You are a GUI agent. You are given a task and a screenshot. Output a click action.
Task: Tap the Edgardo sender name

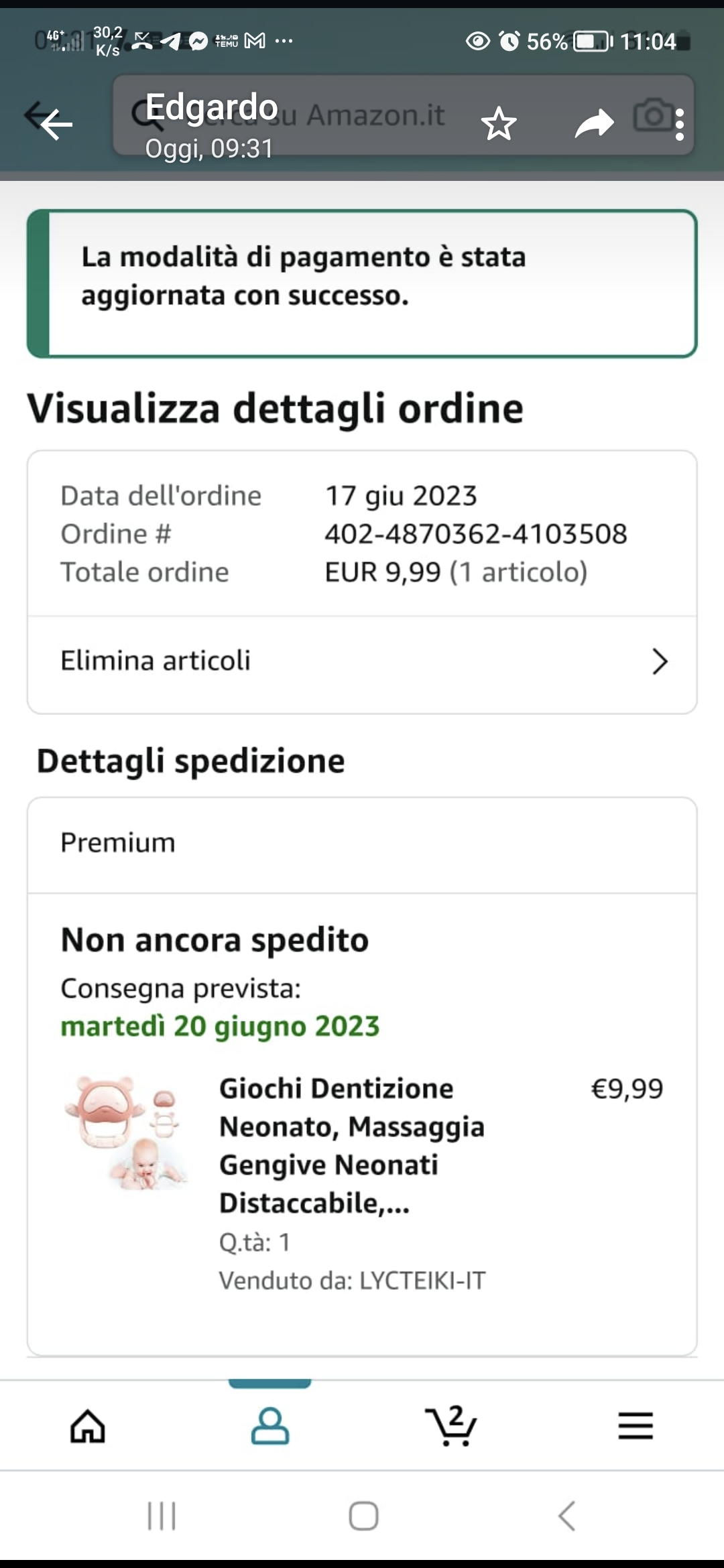click(212, 107)
